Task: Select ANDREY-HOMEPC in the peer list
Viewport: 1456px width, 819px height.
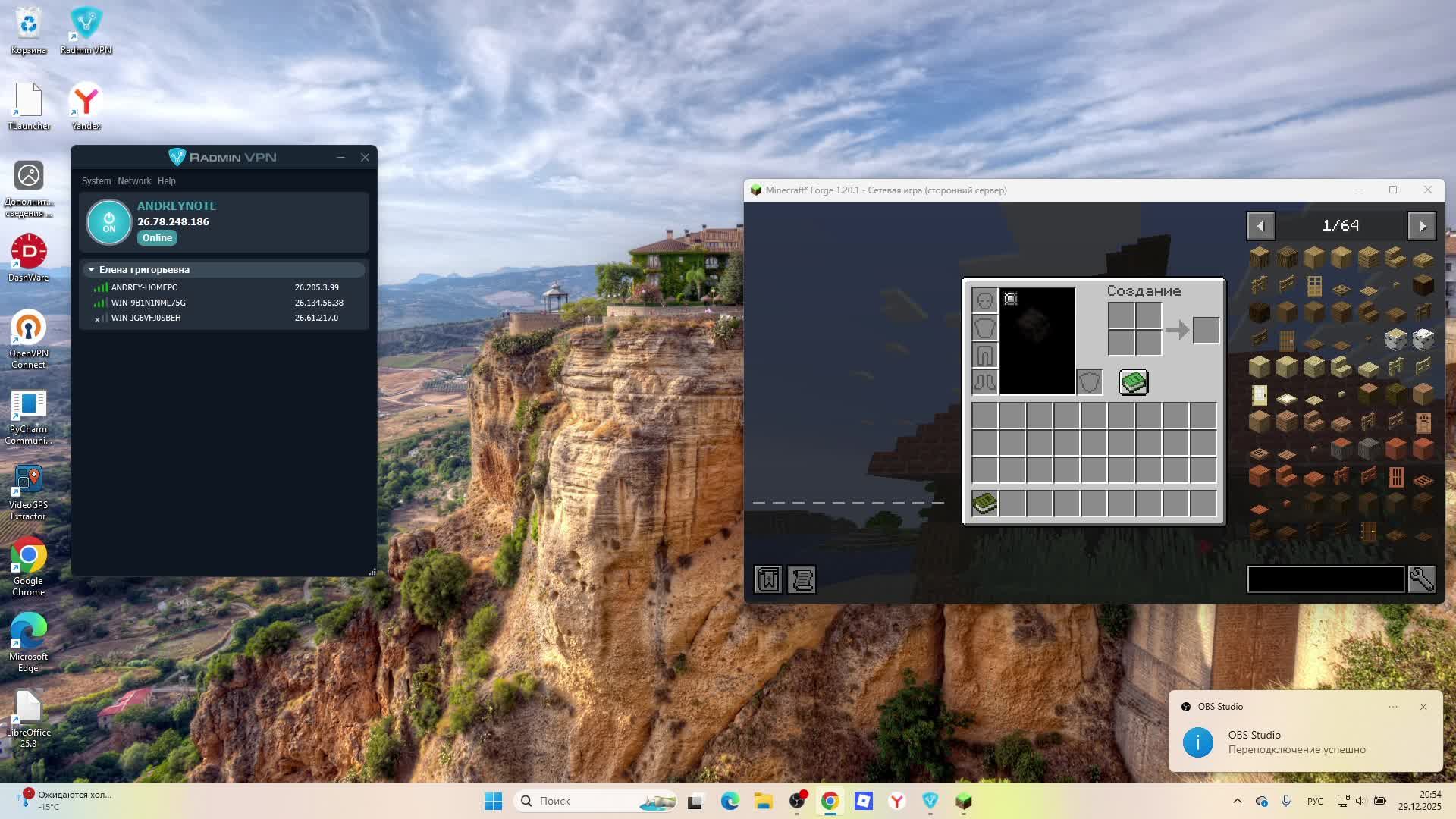Action: [144, 287]
